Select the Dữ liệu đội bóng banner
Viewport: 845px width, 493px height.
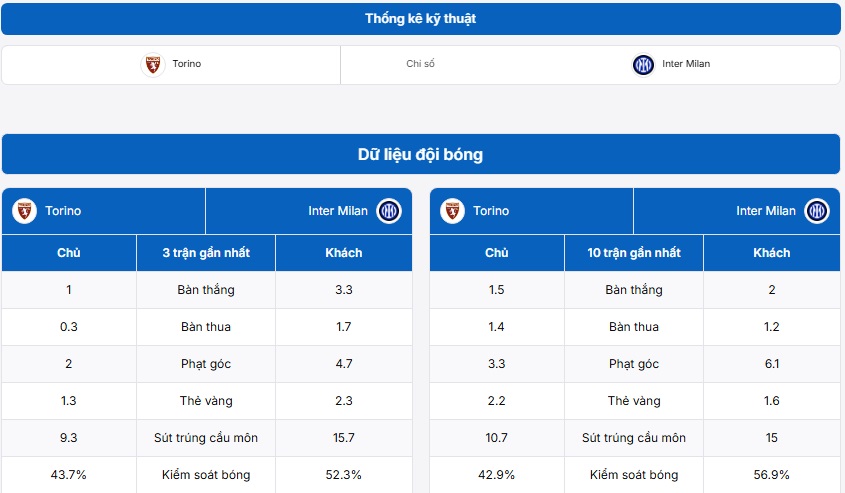pyautogui.click(x=421, y=154)
